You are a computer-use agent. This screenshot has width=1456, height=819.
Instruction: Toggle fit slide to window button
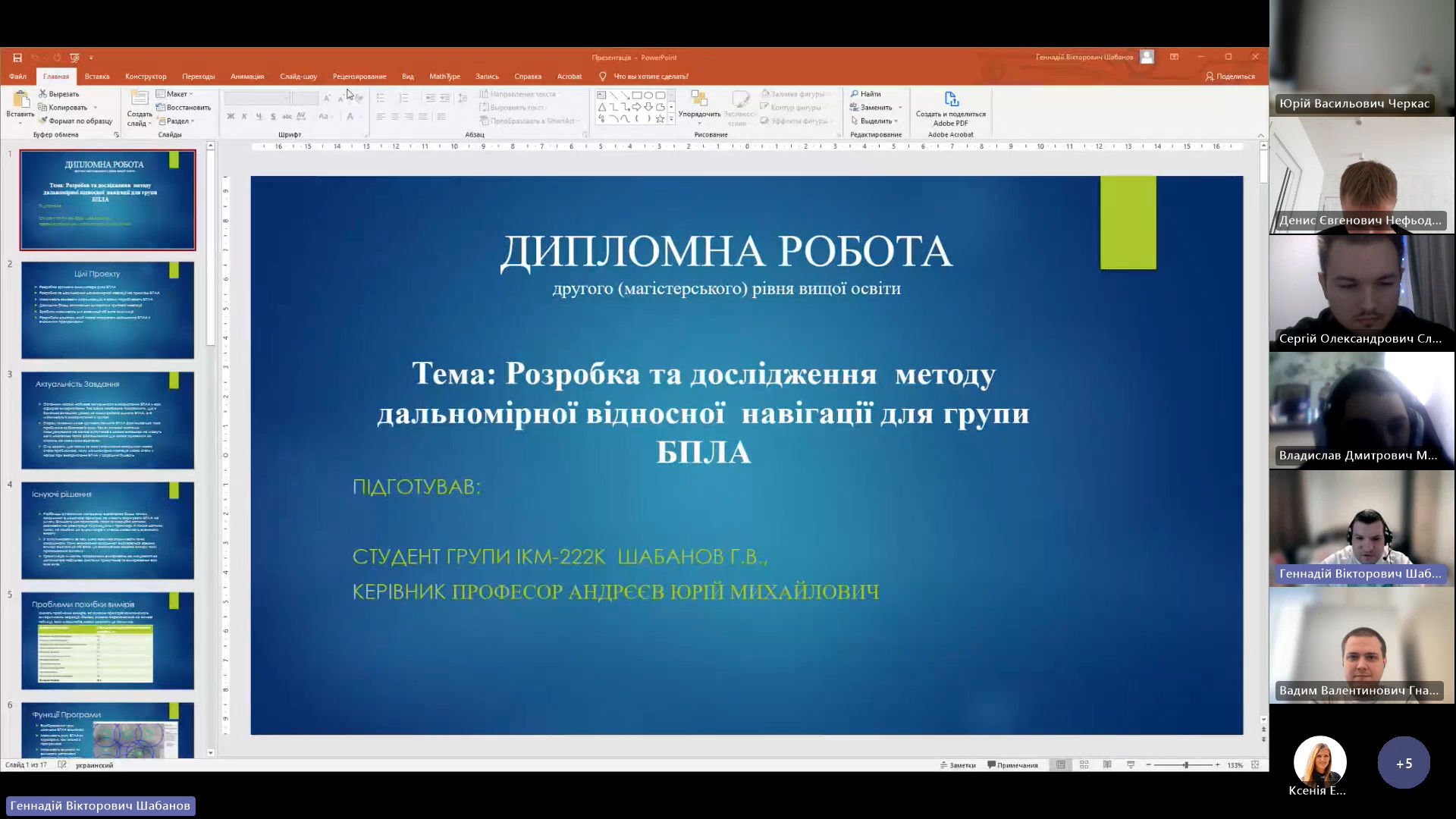1255,764
